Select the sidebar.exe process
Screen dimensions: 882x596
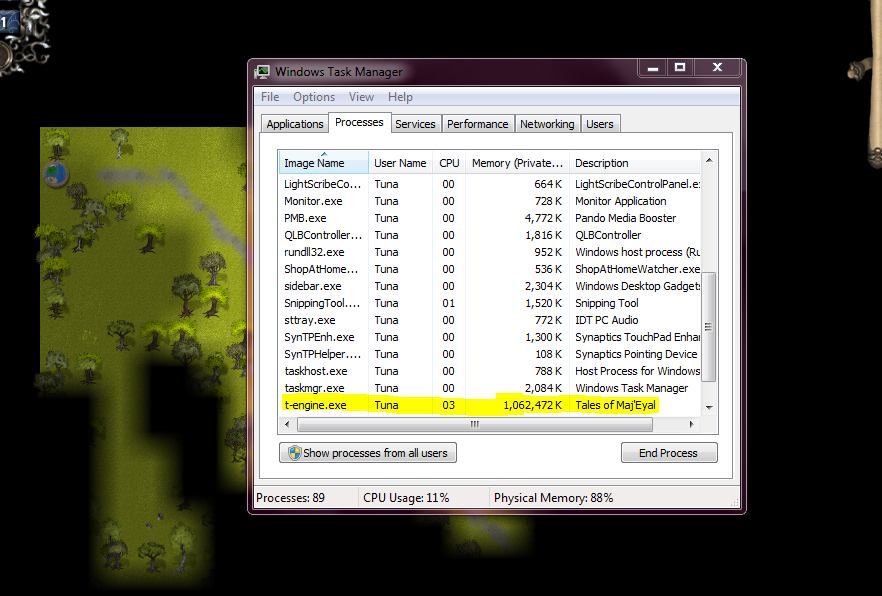(x=490, y=286)
